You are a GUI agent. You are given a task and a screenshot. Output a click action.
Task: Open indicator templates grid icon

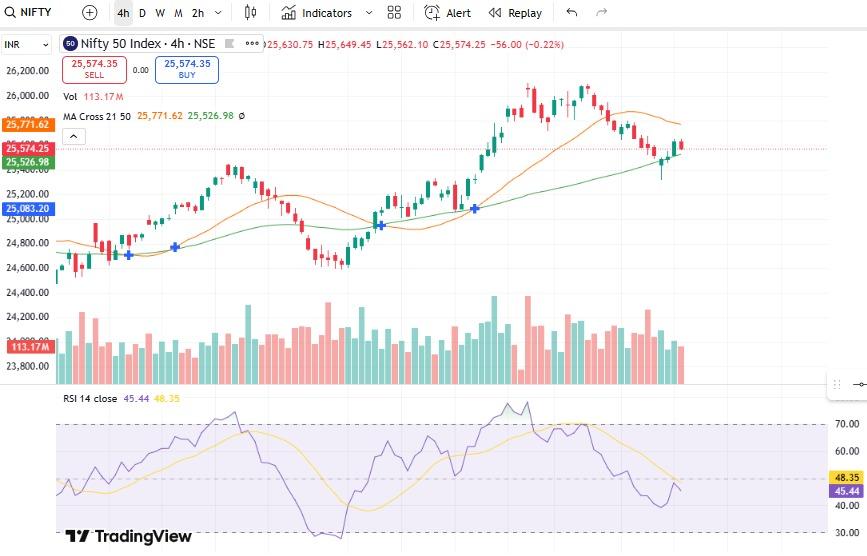pyautogui.click(x=394, y=13)
